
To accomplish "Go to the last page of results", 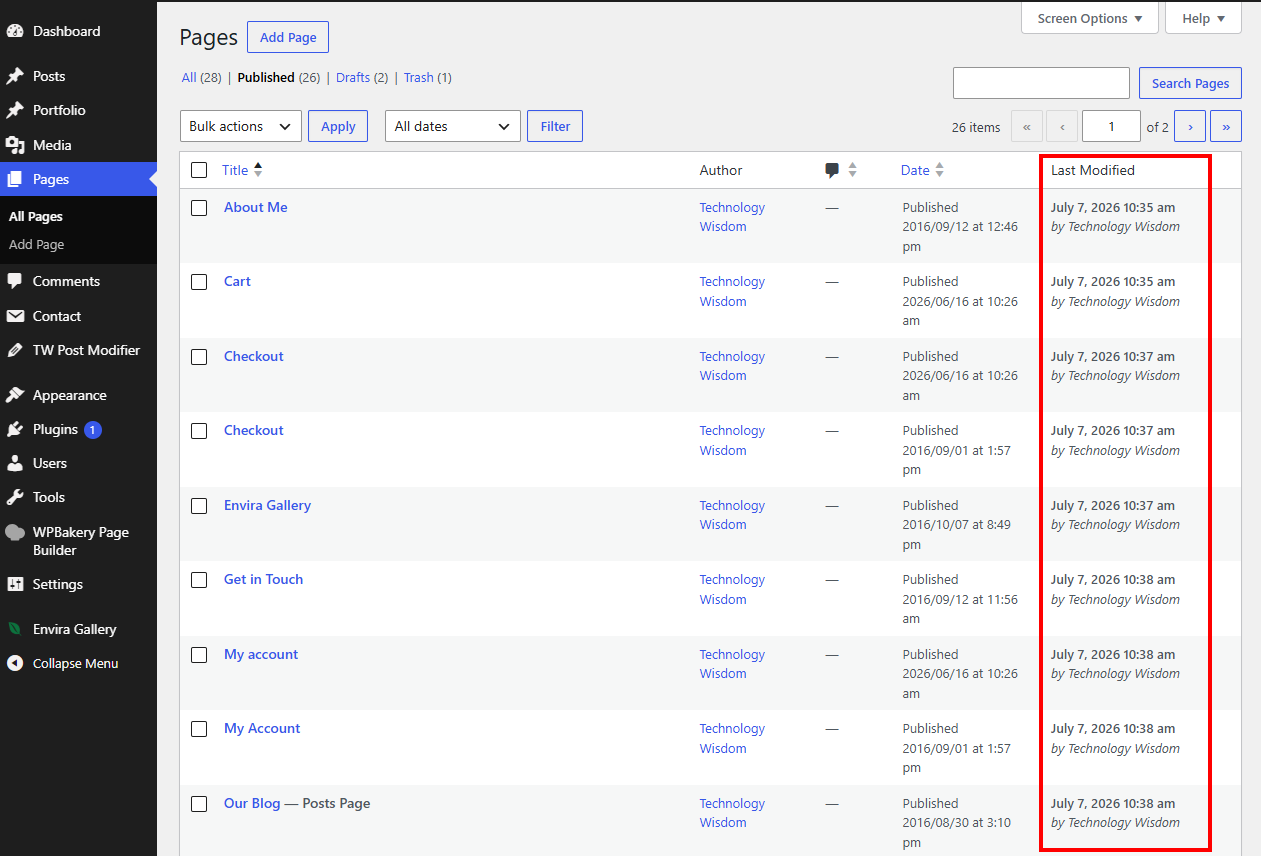I will [1226, 127].
